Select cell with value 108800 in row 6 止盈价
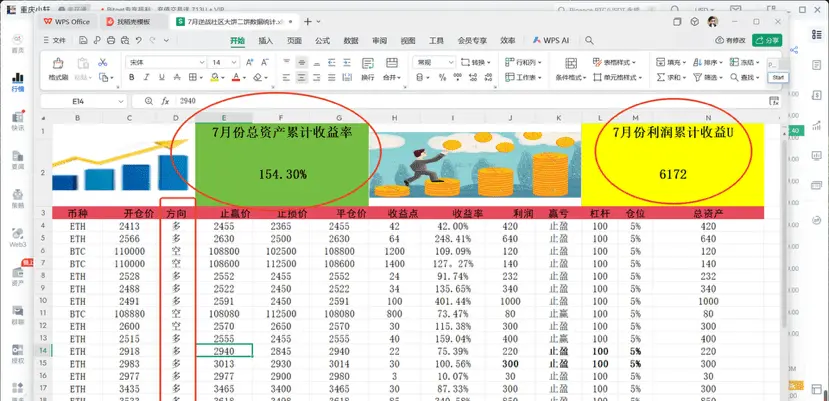This screenshot has height=401, width=829. (224, 251)
